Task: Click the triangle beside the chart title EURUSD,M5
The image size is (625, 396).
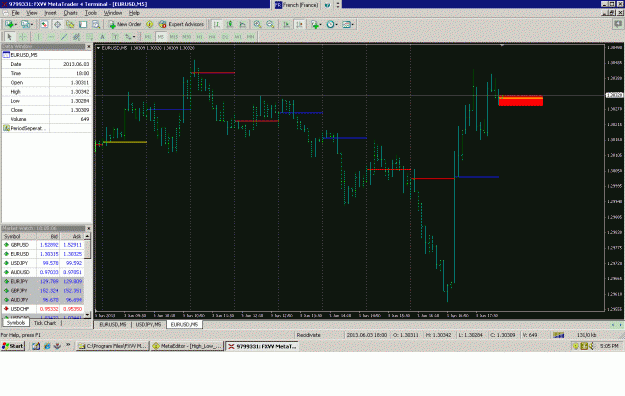Action: click(x=98, y=48)
